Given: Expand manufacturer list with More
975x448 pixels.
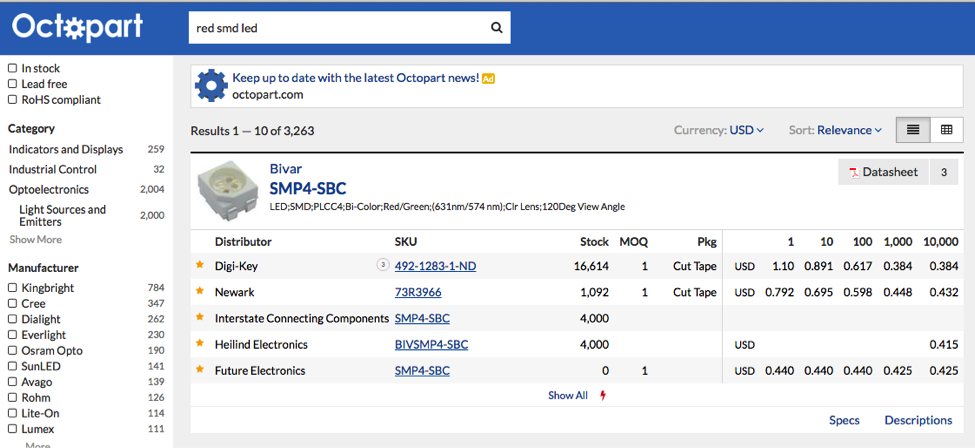Looking at the screenshot, I should pos(37,445).
